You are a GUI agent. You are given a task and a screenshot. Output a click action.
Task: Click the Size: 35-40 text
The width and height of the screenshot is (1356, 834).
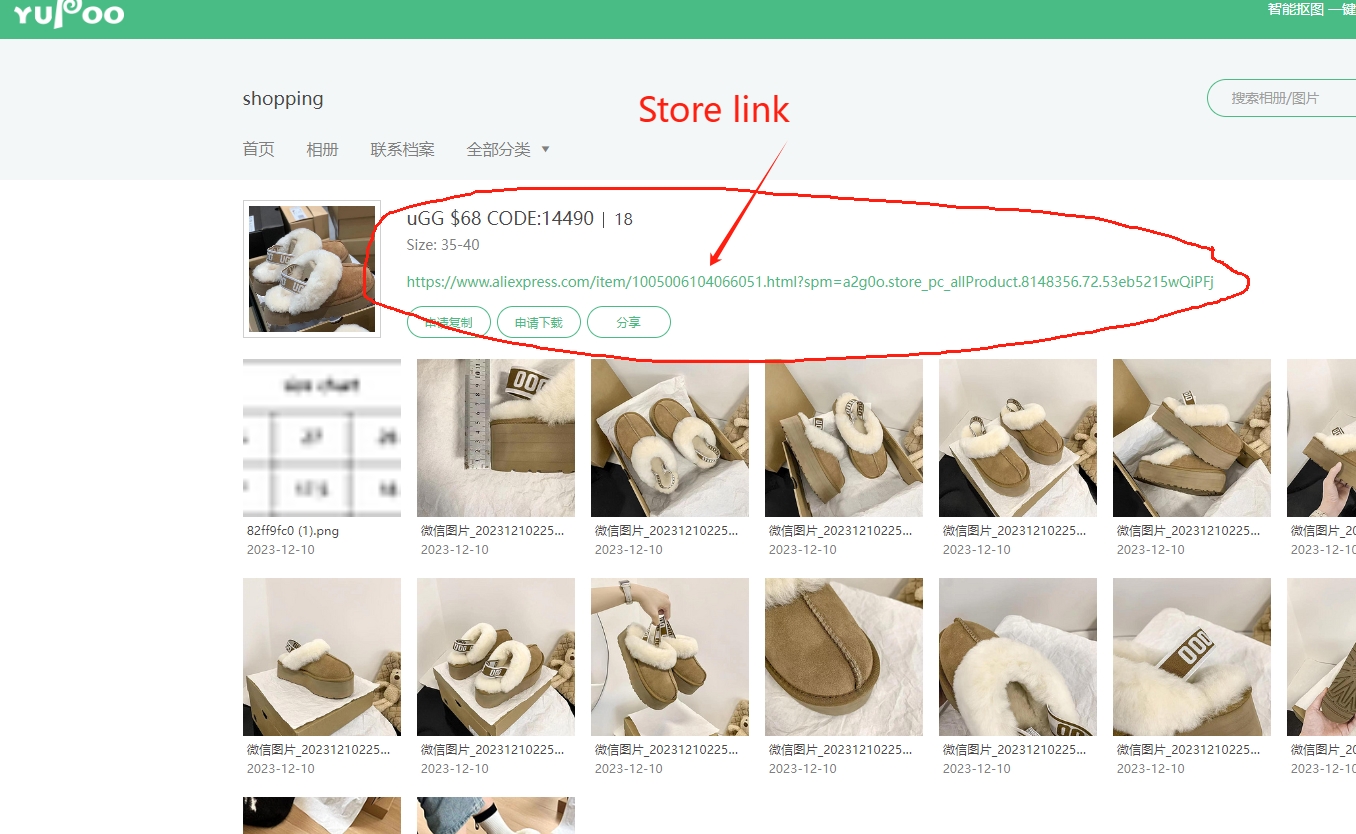[x=443, y=245]
